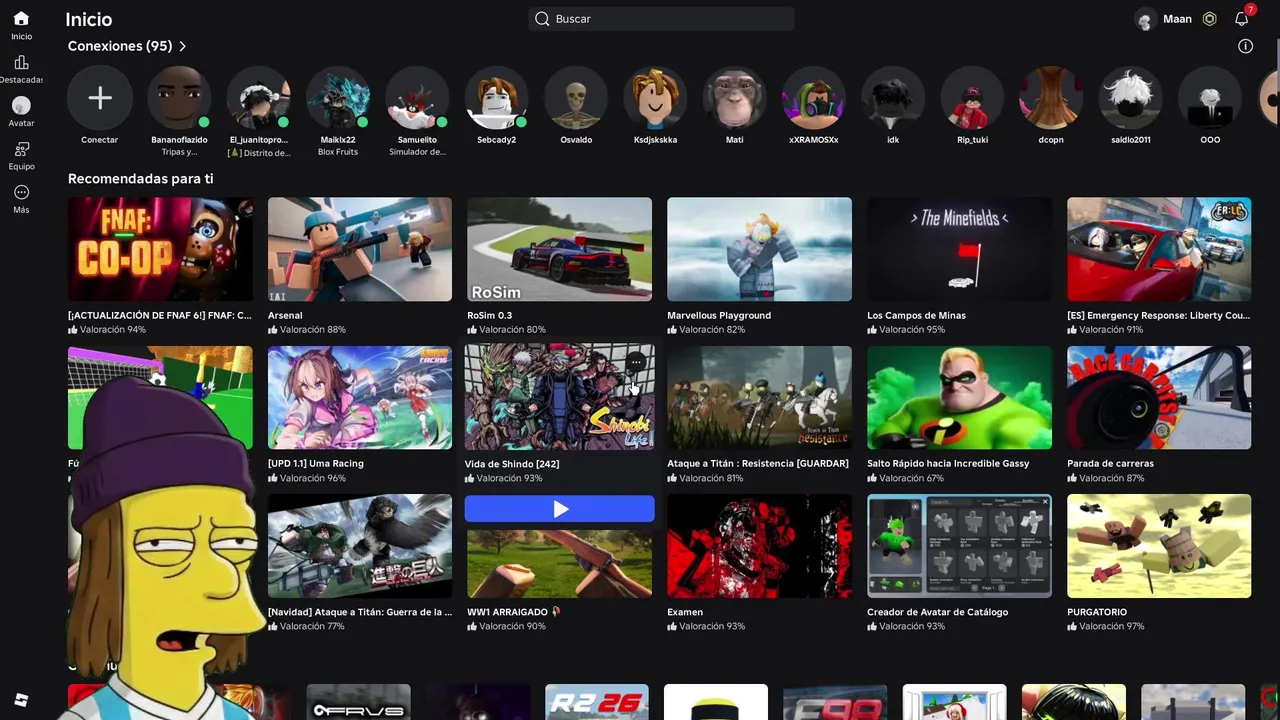The height and width of the screenshot is (720, 1280).
Task: Click the Maan profile avatar
Action: point(1145,19)
